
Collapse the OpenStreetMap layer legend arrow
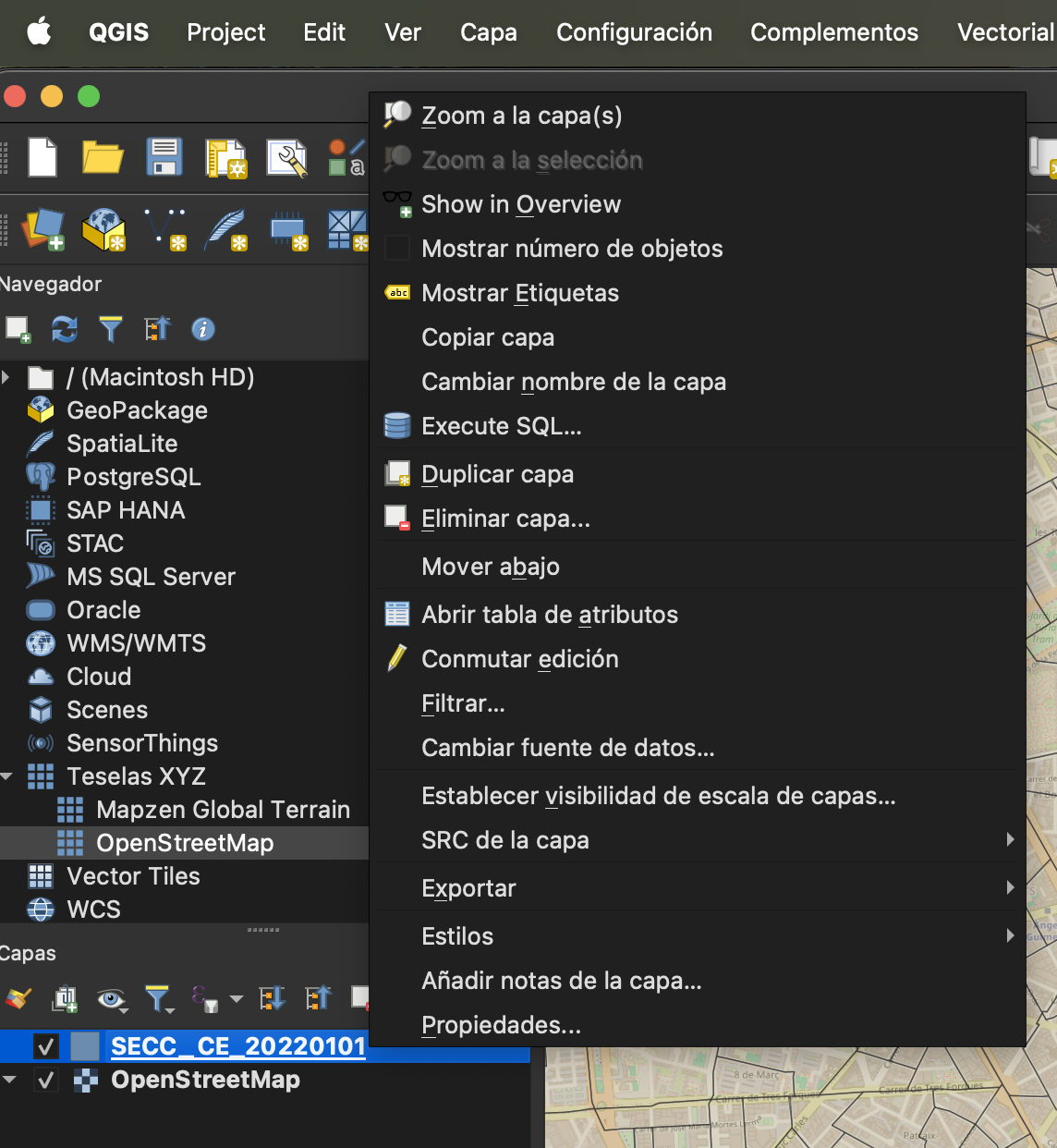9,1080
